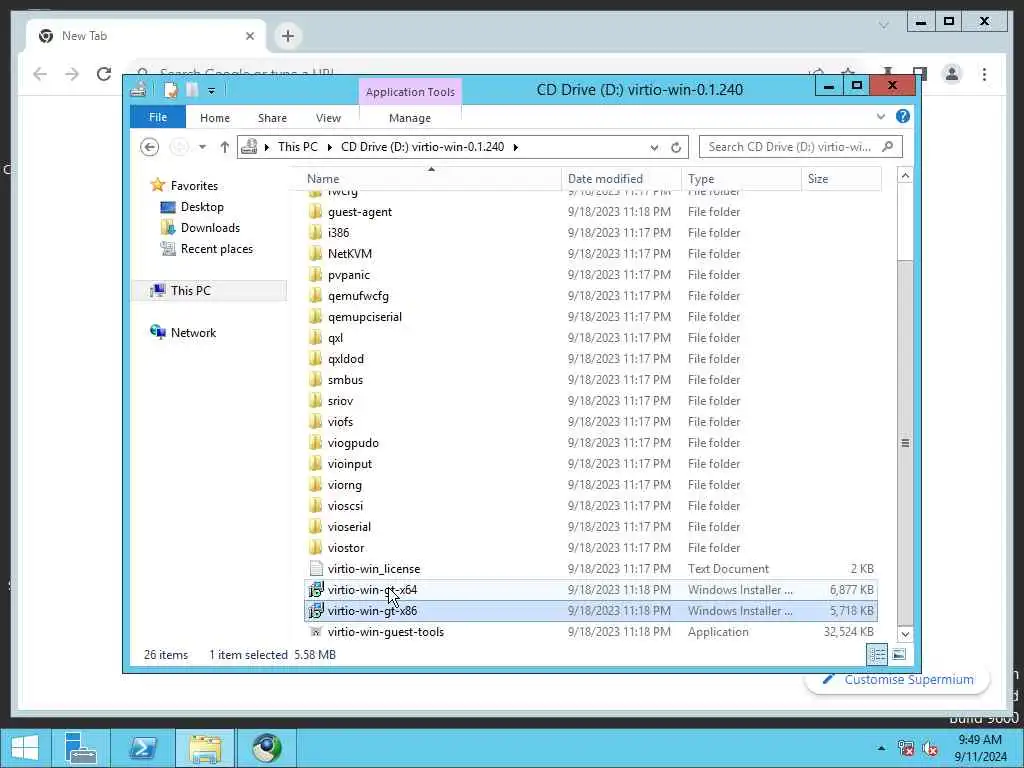Screen dimensions: 1024x768
Task: Launch PowerShell from the taskbar
Action: click(142, 747)
